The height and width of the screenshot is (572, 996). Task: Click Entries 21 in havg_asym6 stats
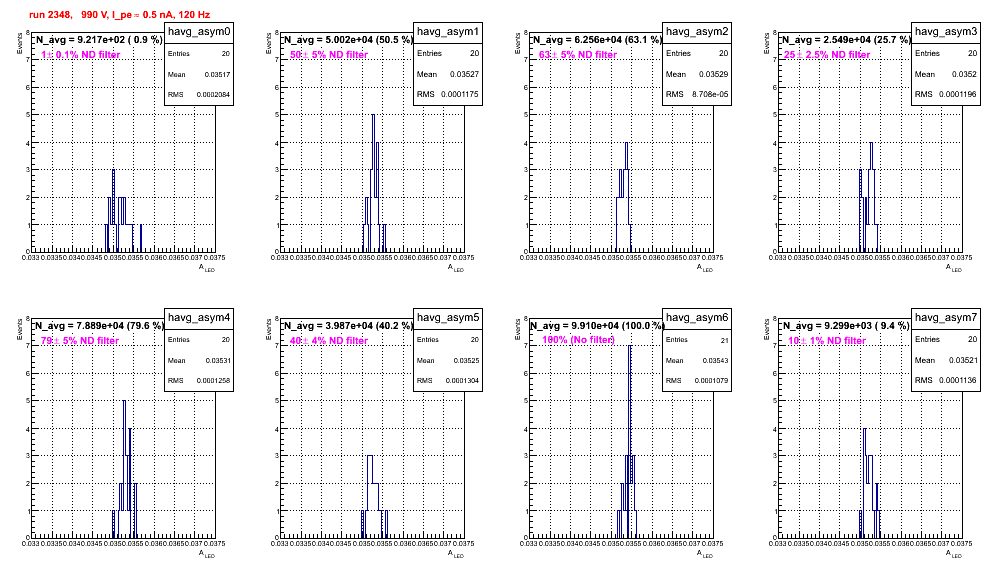[x=697, y=340]
